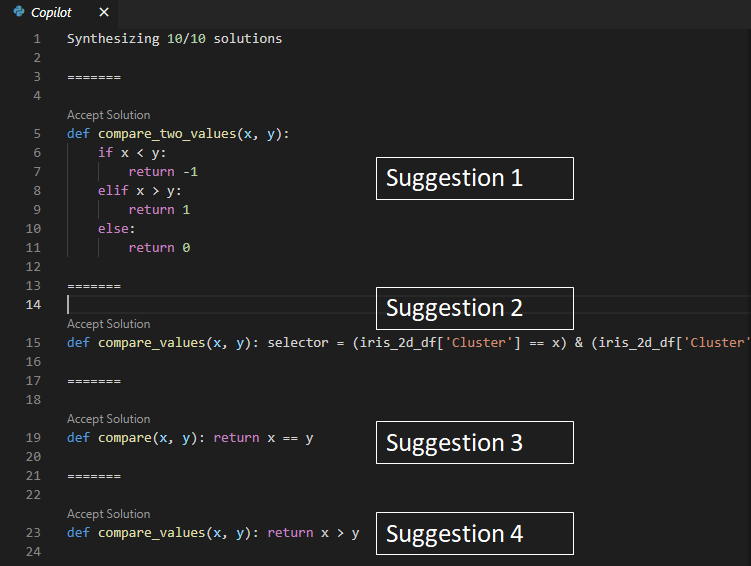751x566 pixels.
Task: Click the Suggestion 4 label box
Action: click(474, 533)
